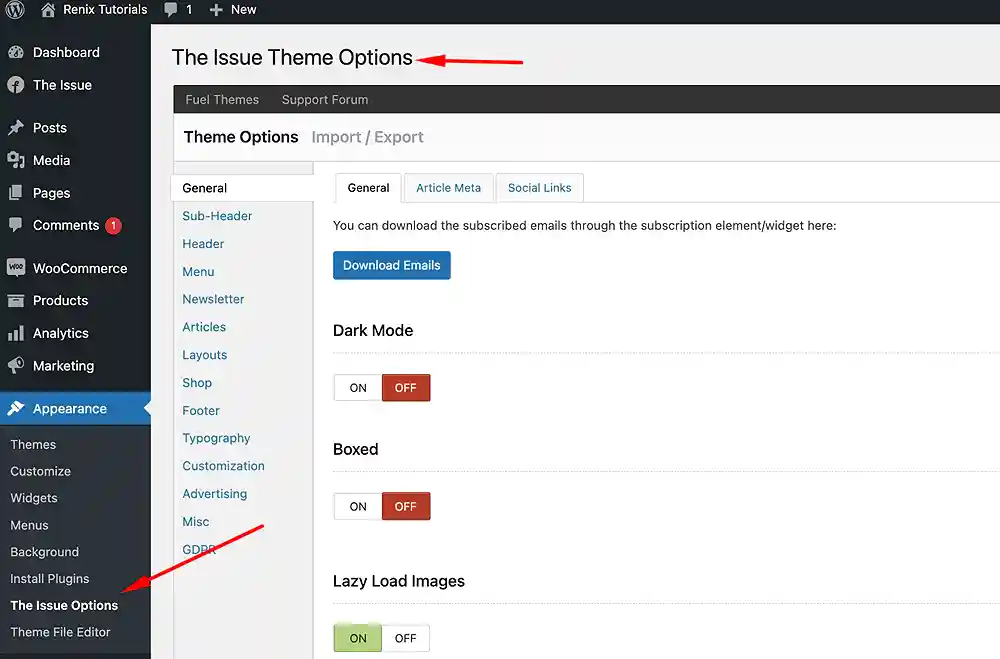Open the Customization settings section
Viewport: 1000px width, 659px height.
[x=223, y=466]
